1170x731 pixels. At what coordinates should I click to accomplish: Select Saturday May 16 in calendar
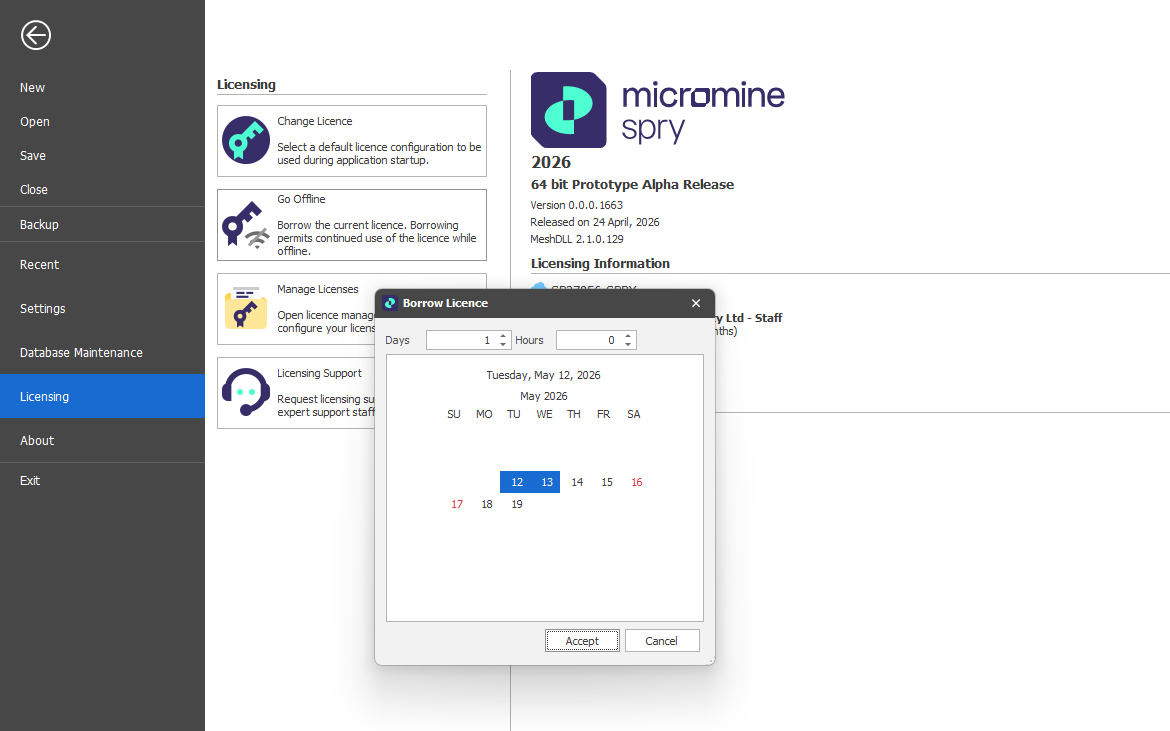636,482
